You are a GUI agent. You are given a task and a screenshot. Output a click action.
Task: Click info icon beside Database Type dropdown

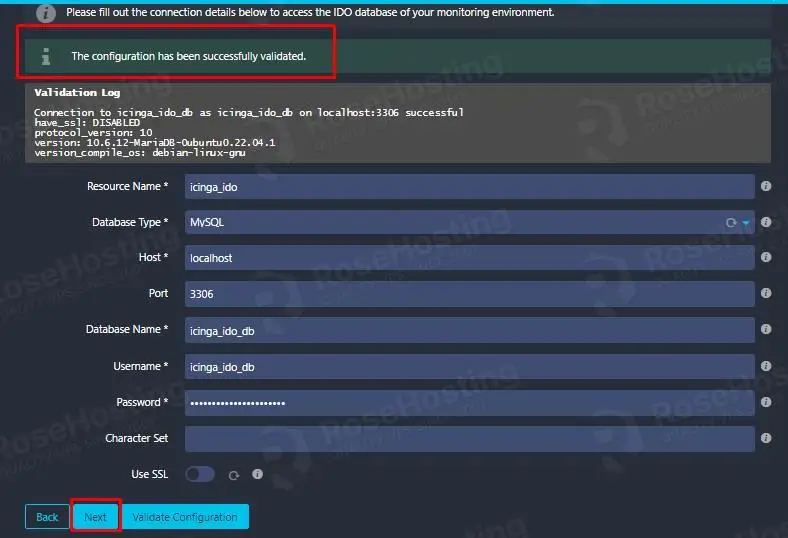coord(766,223)
